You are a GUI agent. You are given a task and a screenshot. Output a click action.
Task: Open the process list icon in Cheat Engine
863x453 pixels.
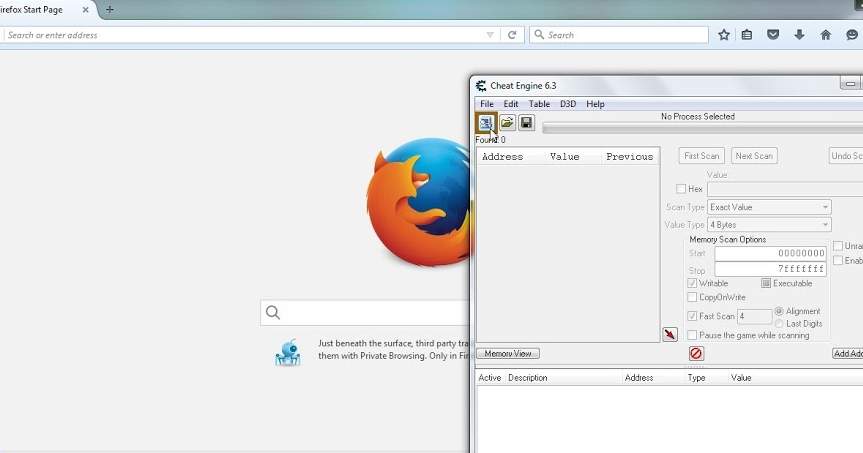(x=486, y=123)
